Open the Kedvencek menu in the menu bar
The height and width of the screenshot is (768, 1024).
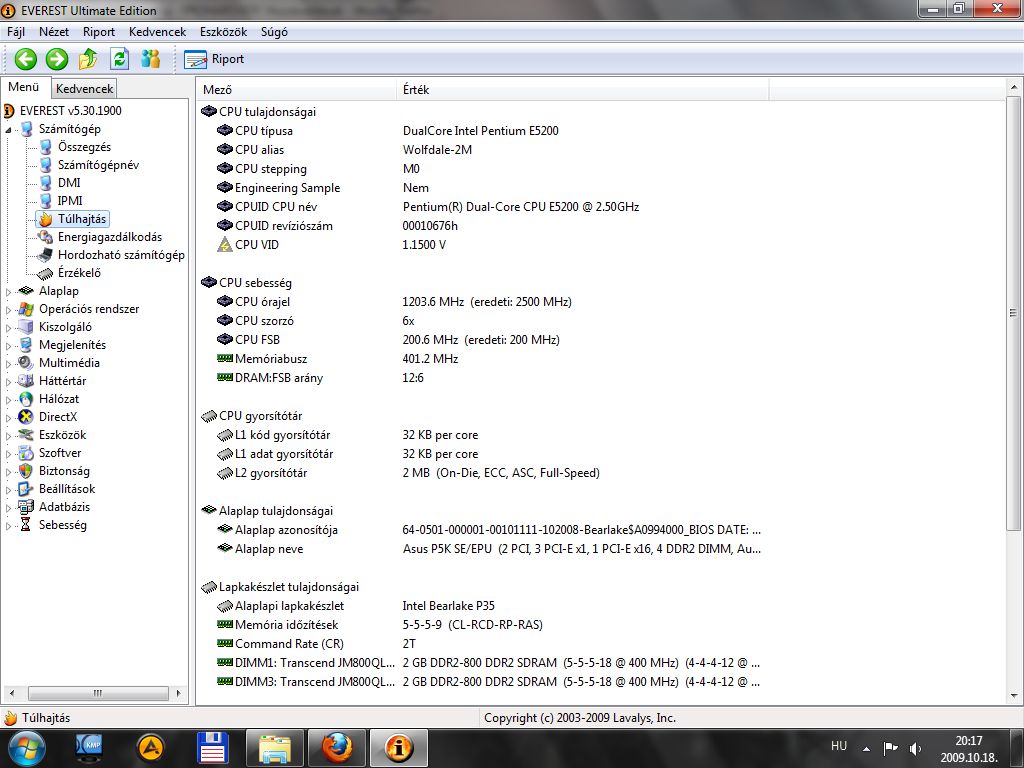157,32
